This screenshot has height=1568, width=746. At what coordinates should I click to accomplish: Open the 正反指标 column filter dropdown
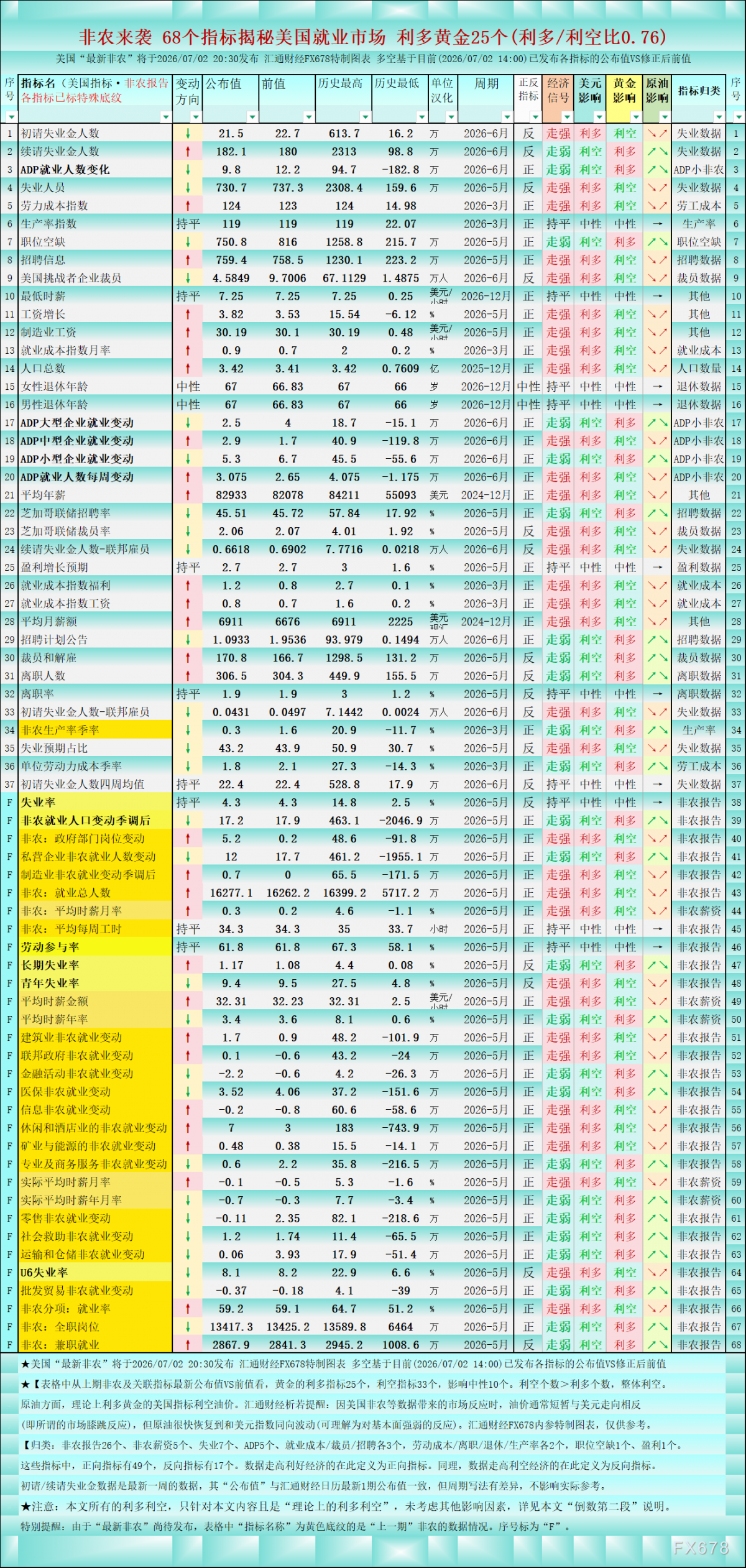pos(536,116)
